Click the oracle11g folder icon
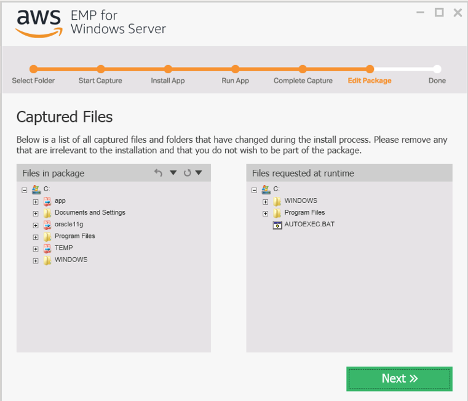 pos(47,225)
